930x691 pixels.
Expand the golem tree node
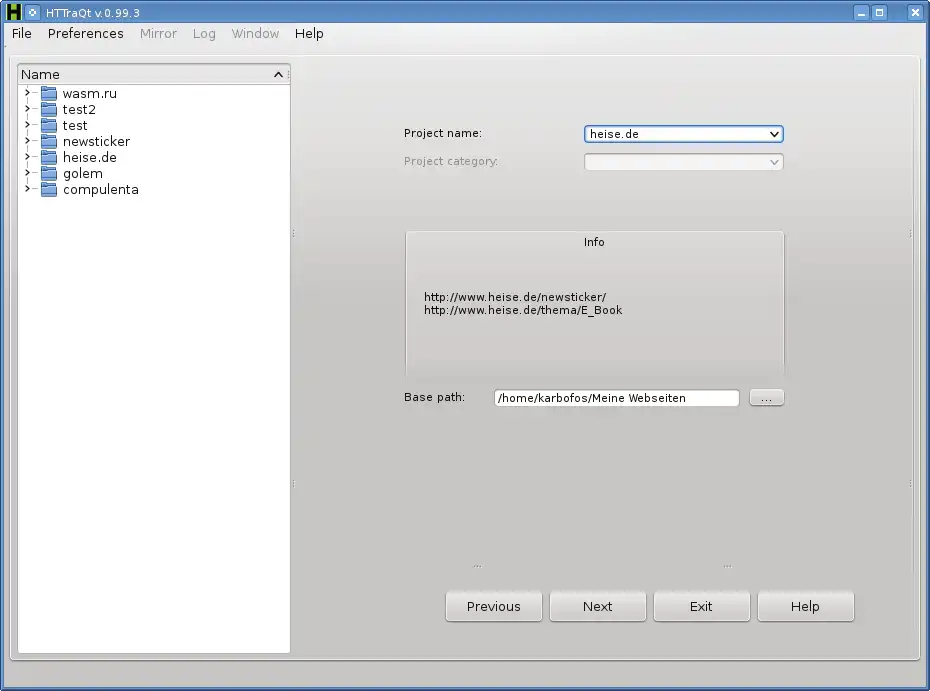pyautogui.click(x=27, y=173)
